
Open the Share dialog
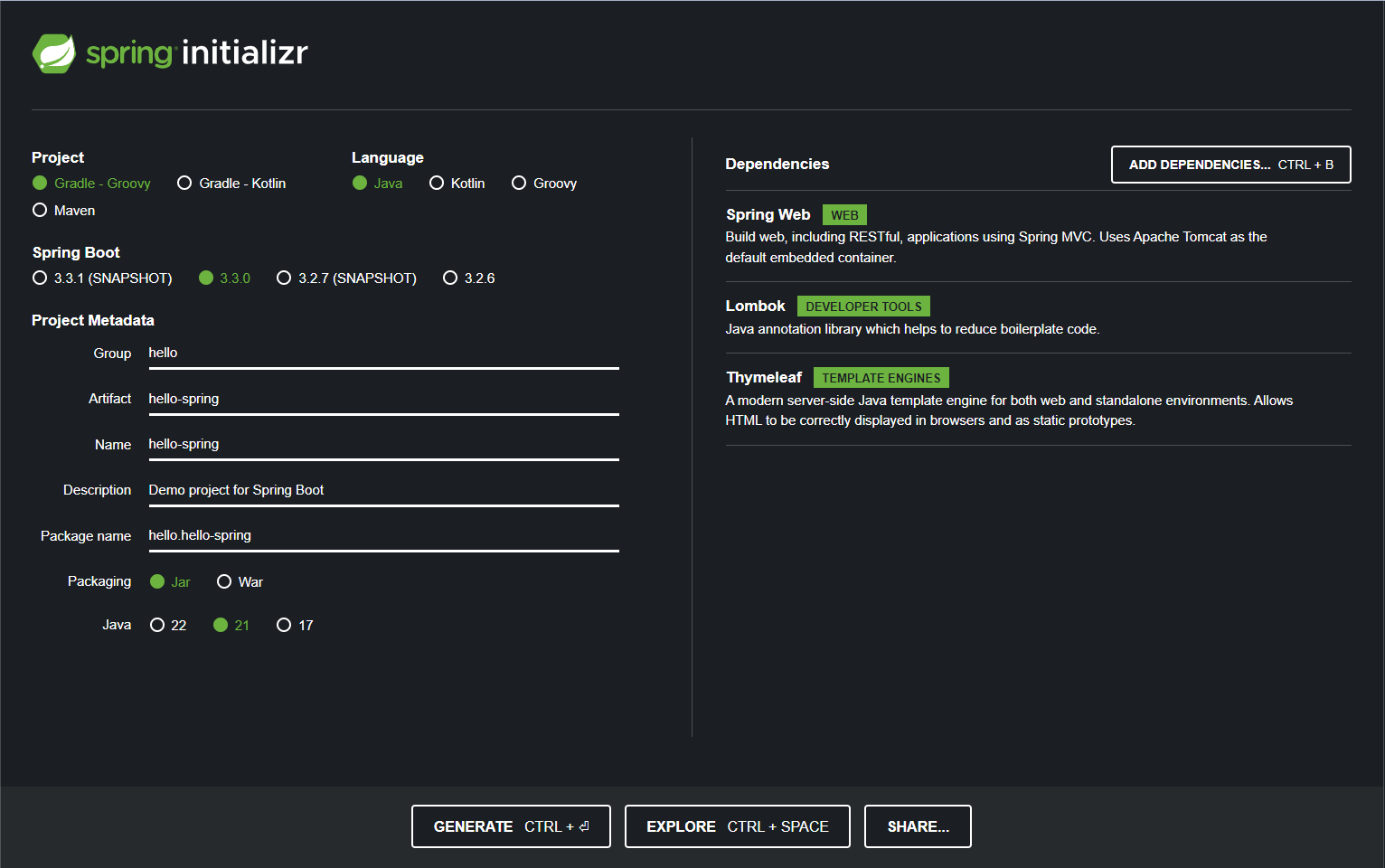click(x=918, y=826)
